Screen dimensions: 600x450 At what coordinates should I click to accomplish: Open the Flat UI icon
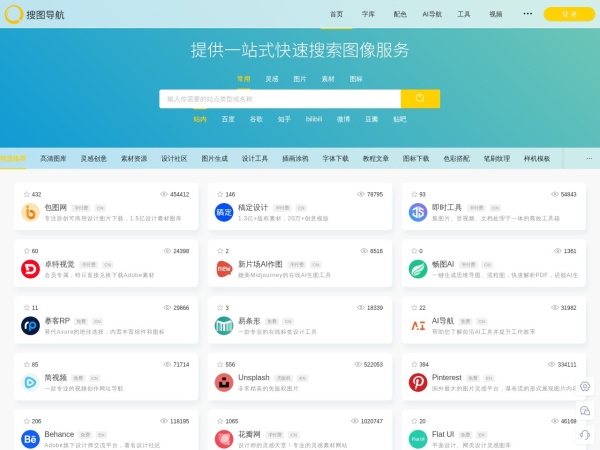(x=418, y=439)
